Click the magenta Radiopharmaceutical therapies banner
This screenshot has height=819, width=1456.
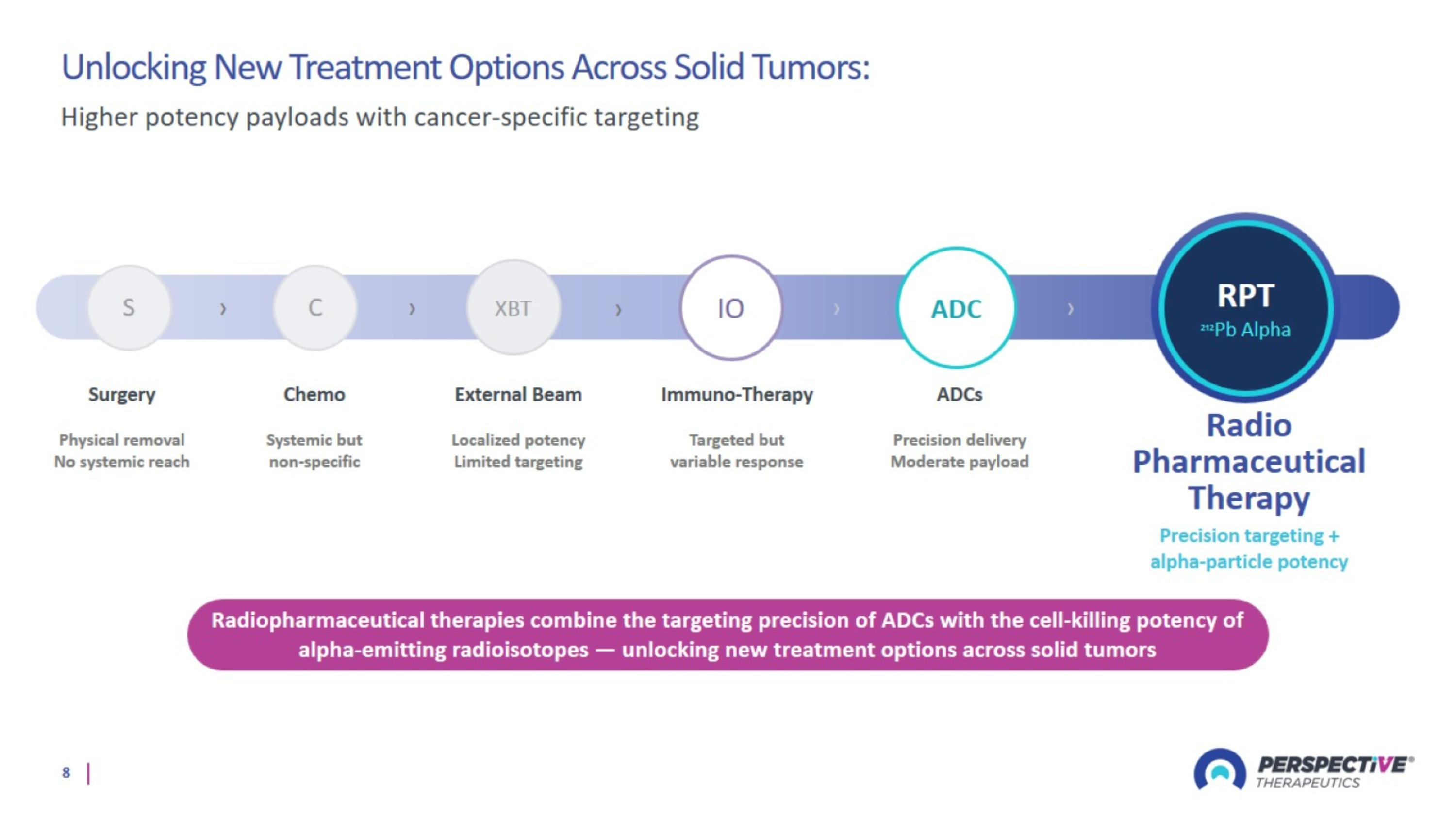coord(728,635)
